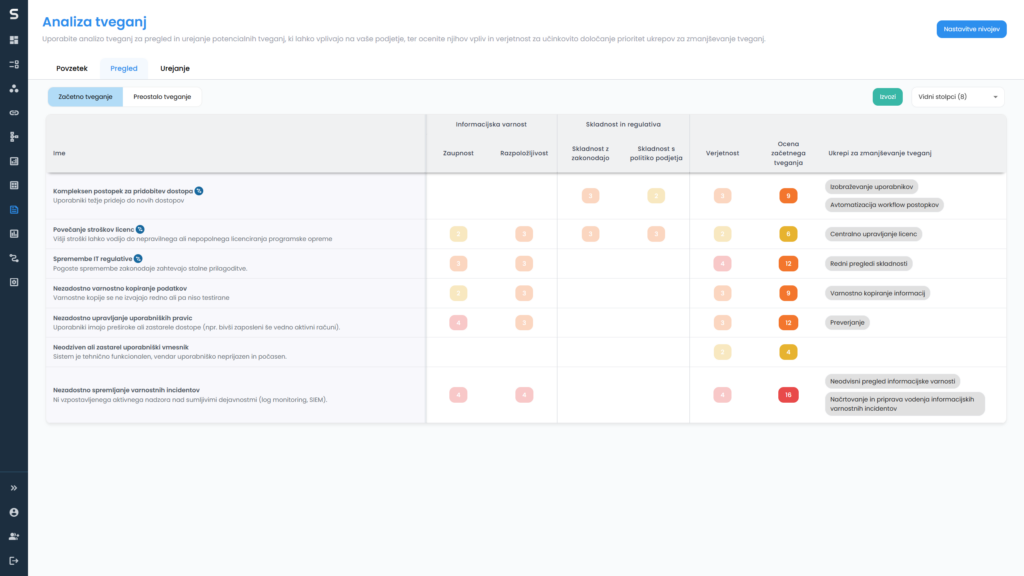Image resolution: width=1024 pixels, height=576 pixels.
Task: Click the red risk score 16 badge
Action: (x=788, y=395)
